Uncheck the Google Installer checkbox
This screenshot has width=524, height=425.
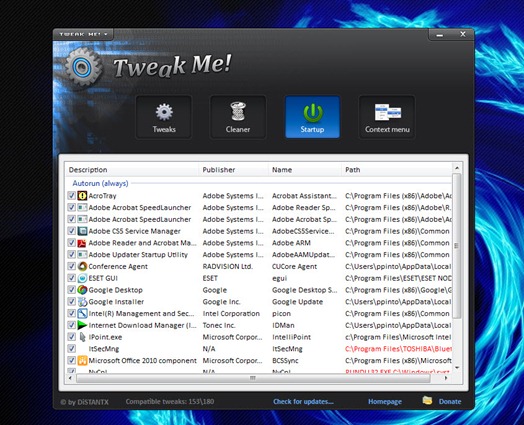tap(71, 302)
